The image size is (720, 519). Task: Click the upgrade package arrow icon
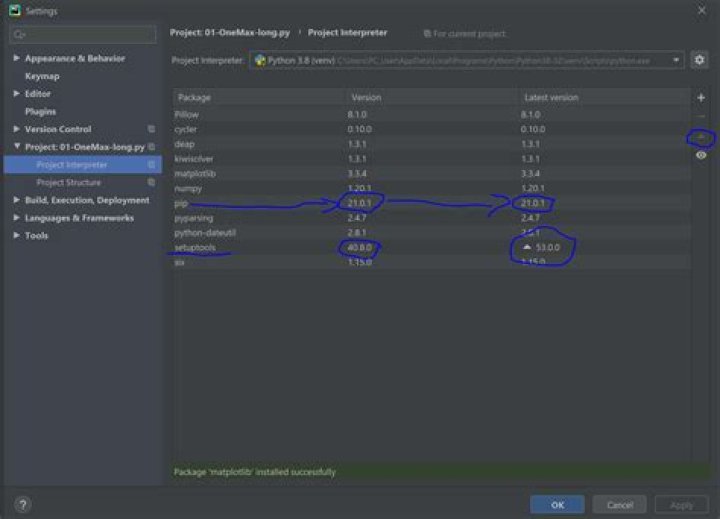(x=701, y=137)
